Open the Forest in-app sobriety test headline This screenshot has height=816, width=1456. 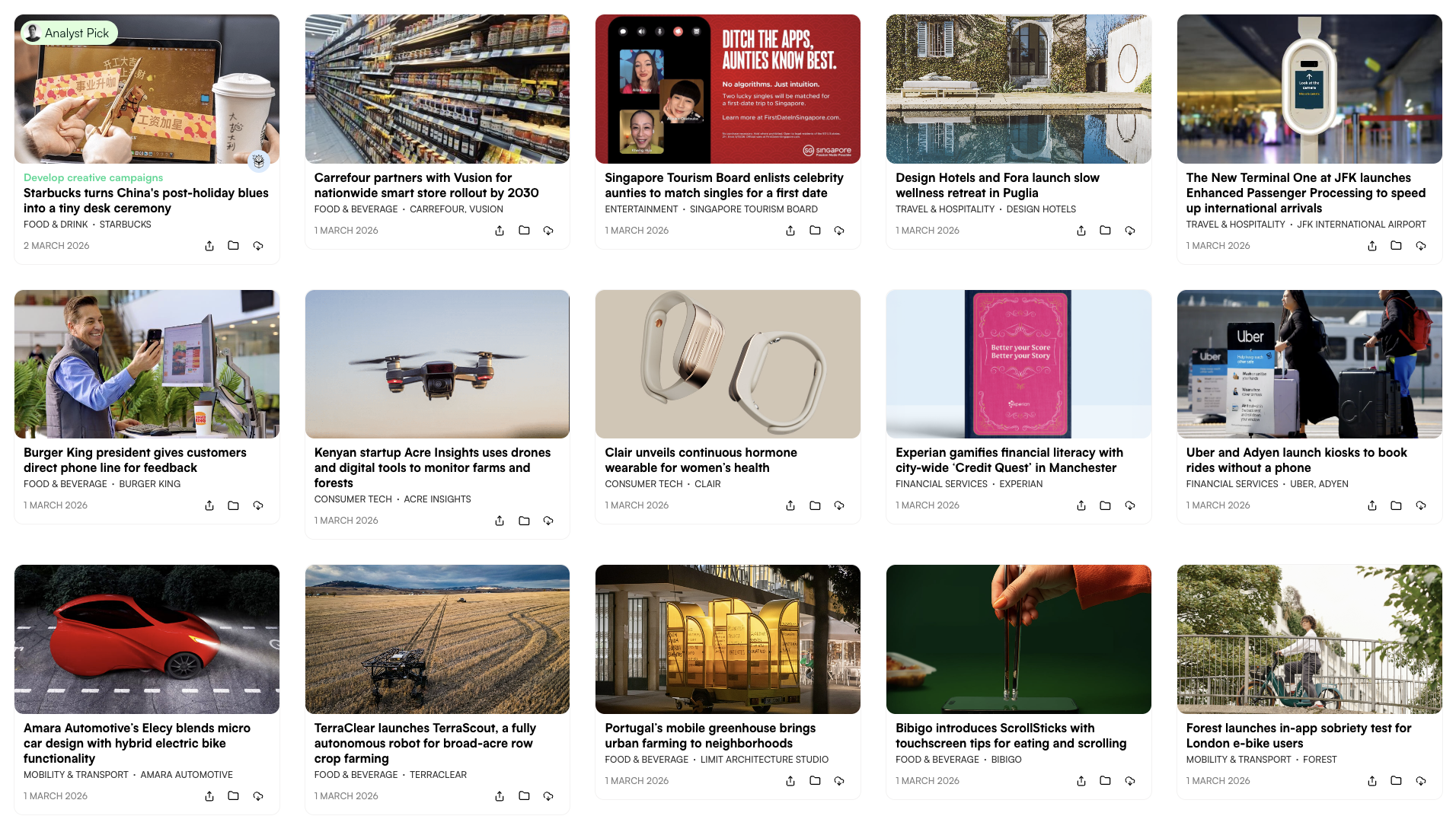(x=1298, y=736)
